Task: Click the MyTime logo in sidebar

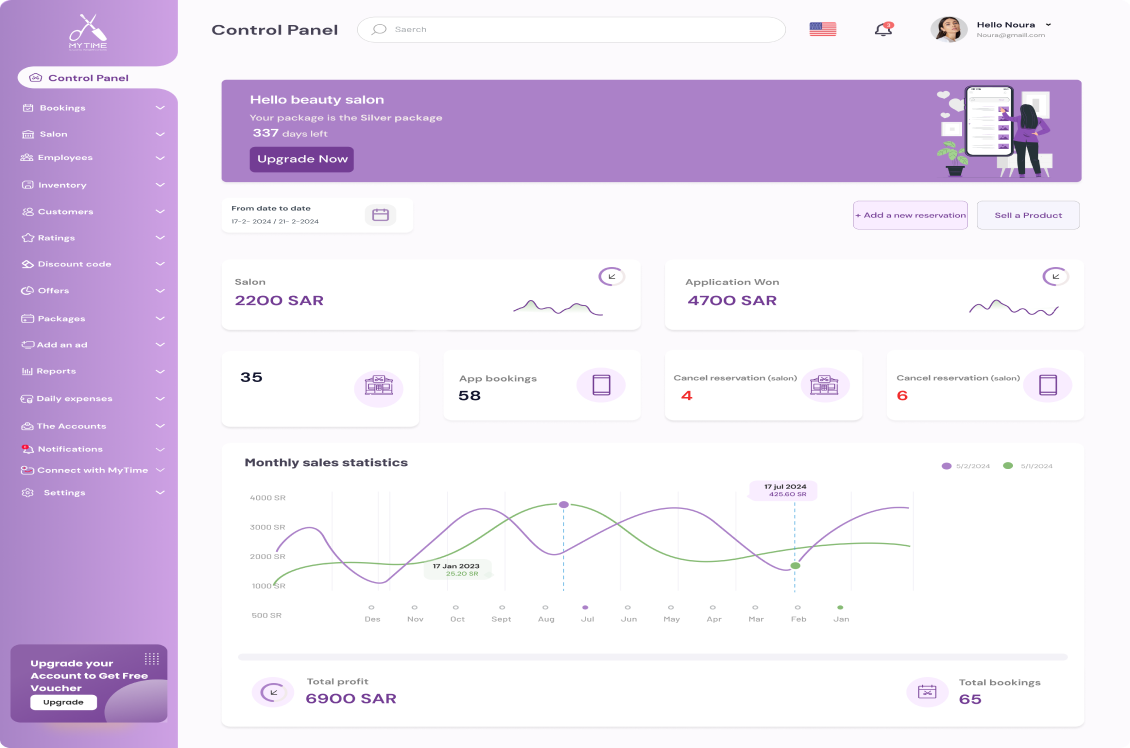Action: 88,31
